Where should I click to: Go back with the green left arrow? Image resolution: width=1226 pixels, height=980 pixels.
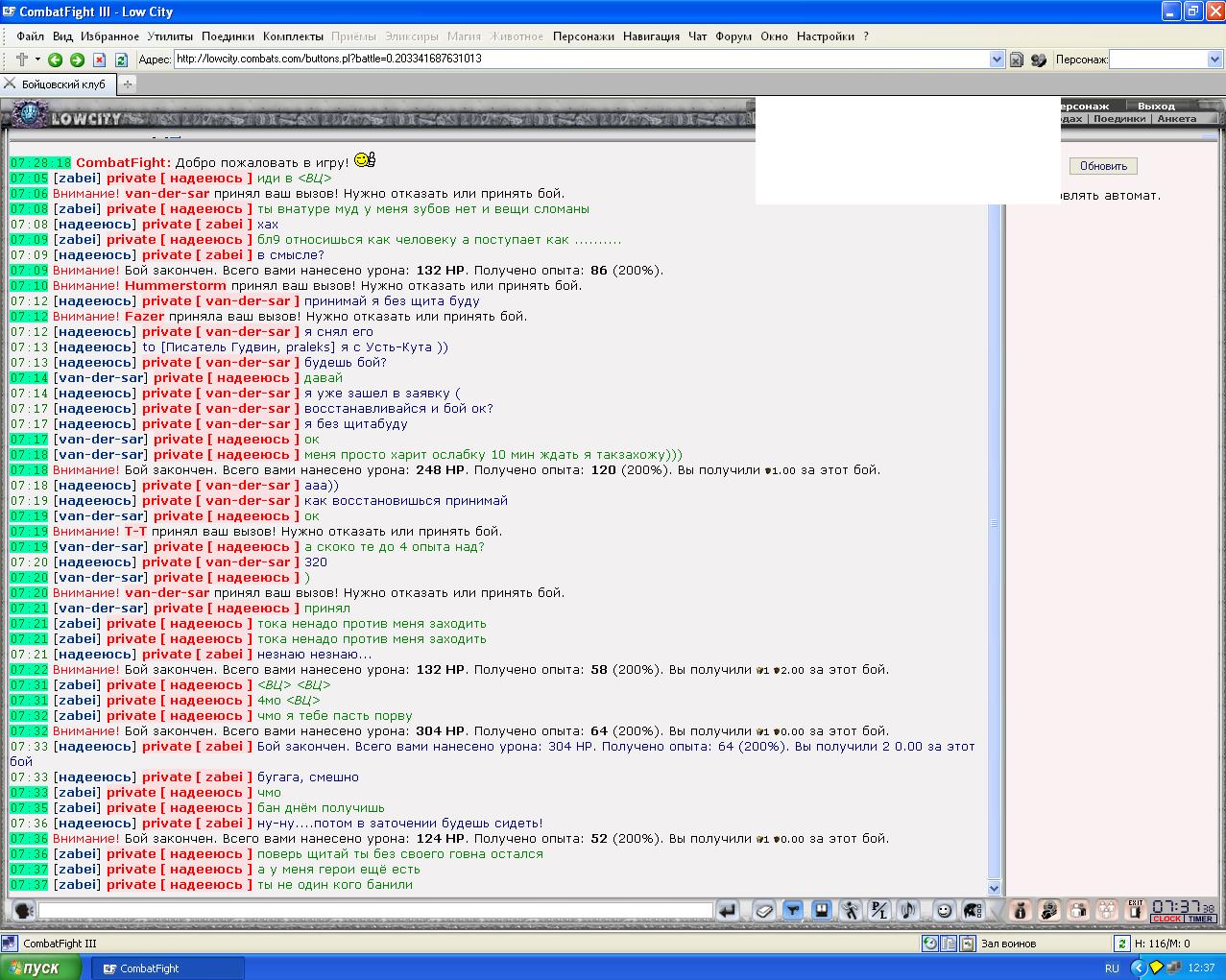coord(55,60)
